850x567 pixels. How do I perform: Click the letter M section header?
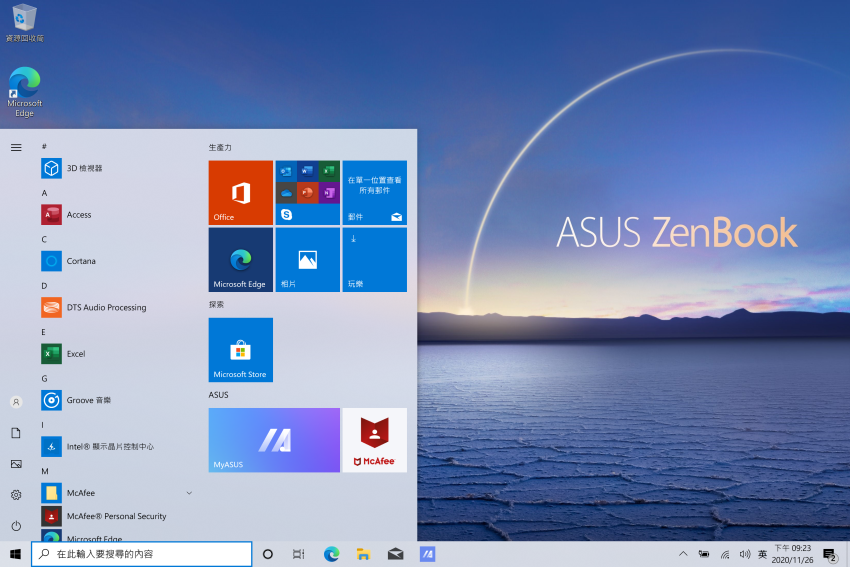pos(45,471)
